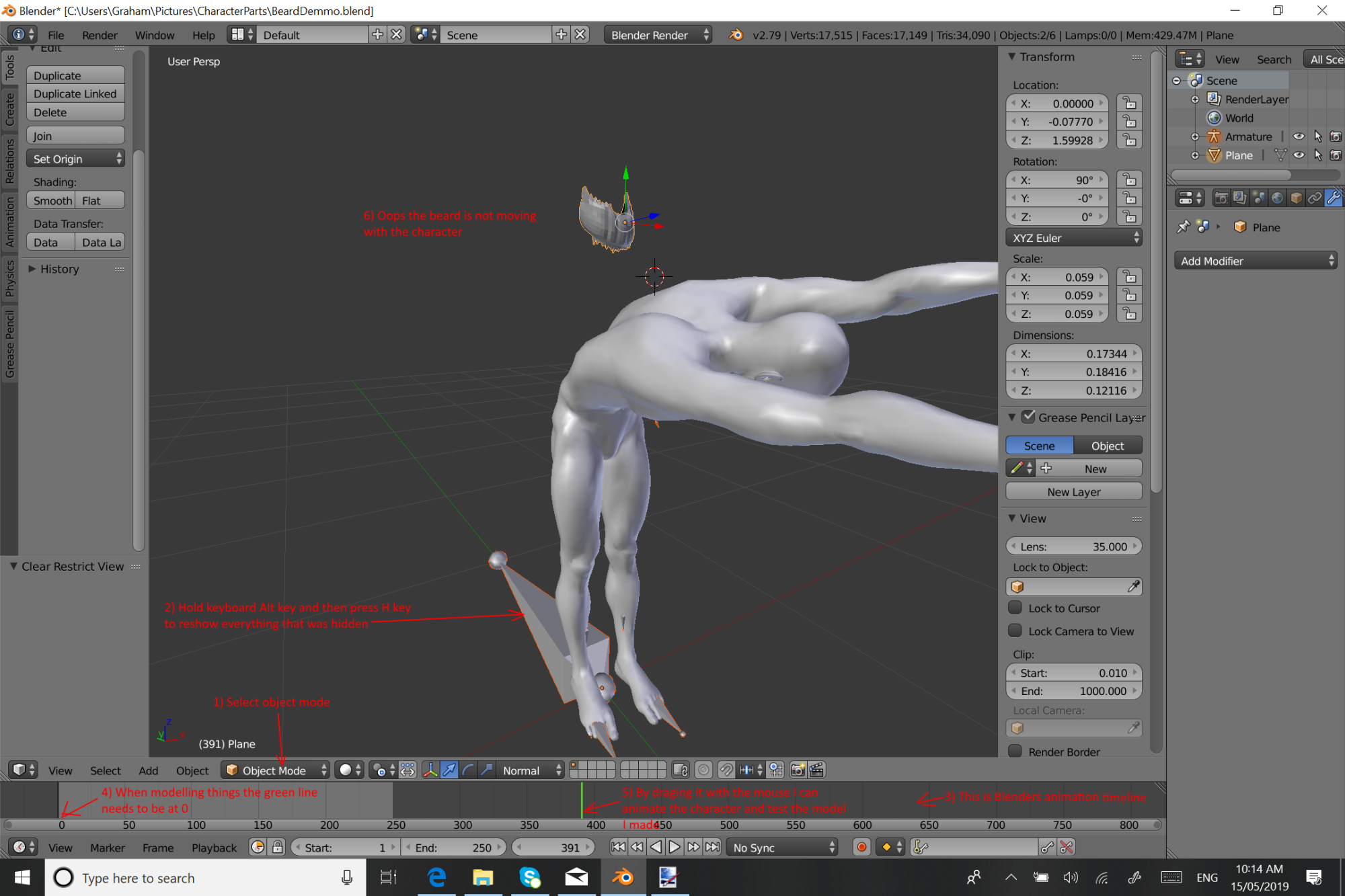Viewport: 1345px width, 896px height.
Task: Toggle the lock for Location X
Action: tap(1130, 104)
